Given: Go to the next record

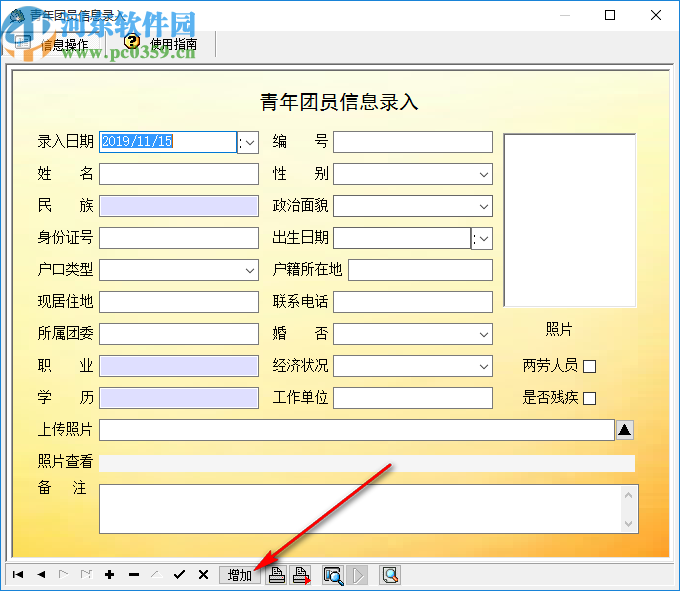Looking at the screenshot, I should (x=64, y=575).
